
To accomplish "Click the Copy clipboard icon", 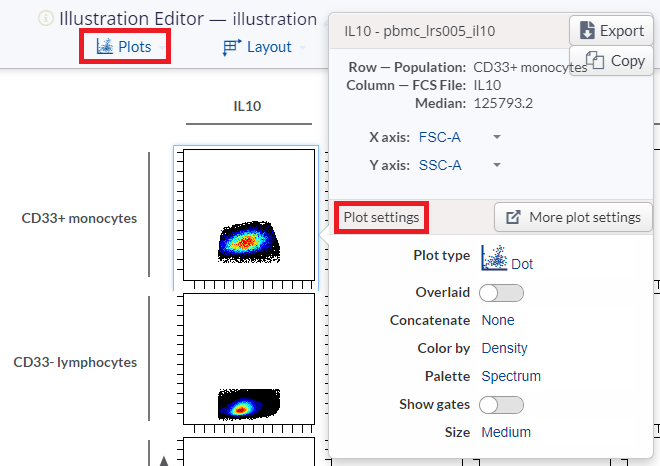I will coord(595,61).
